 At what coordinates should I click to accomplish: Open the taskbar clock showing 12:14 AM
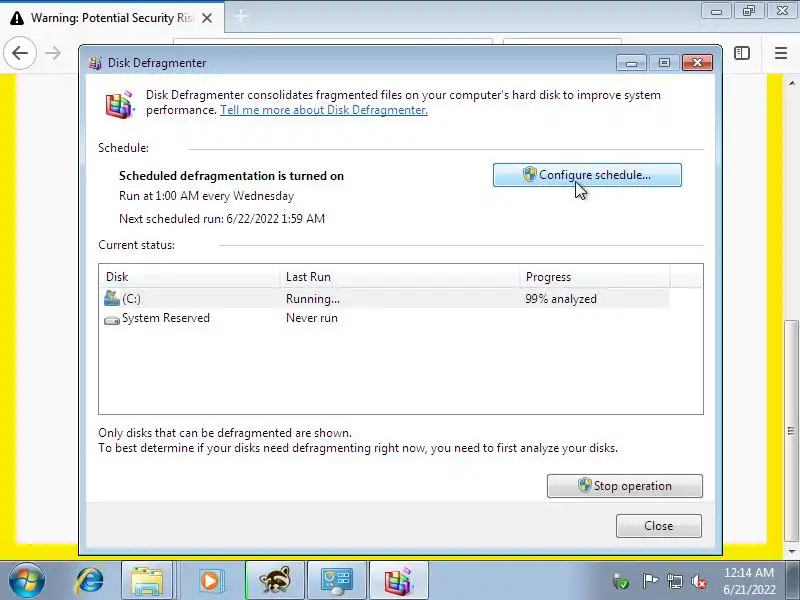click(x=748, y=581)
